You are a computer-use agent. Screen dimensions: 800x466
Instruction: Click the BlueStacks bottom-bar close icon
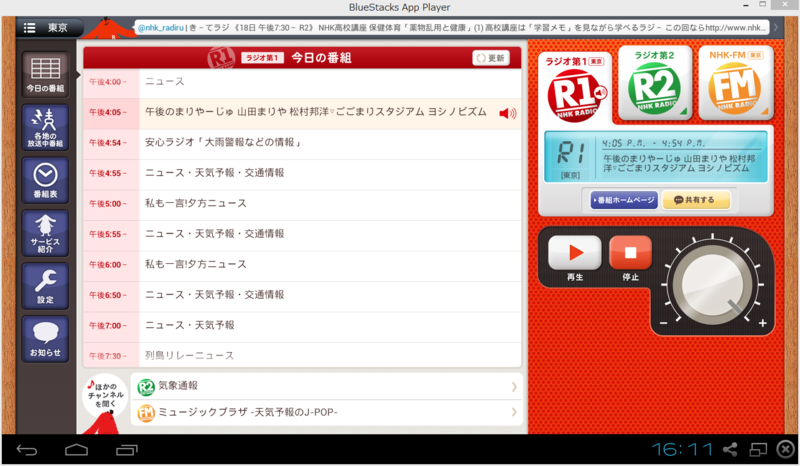(785, 449)
